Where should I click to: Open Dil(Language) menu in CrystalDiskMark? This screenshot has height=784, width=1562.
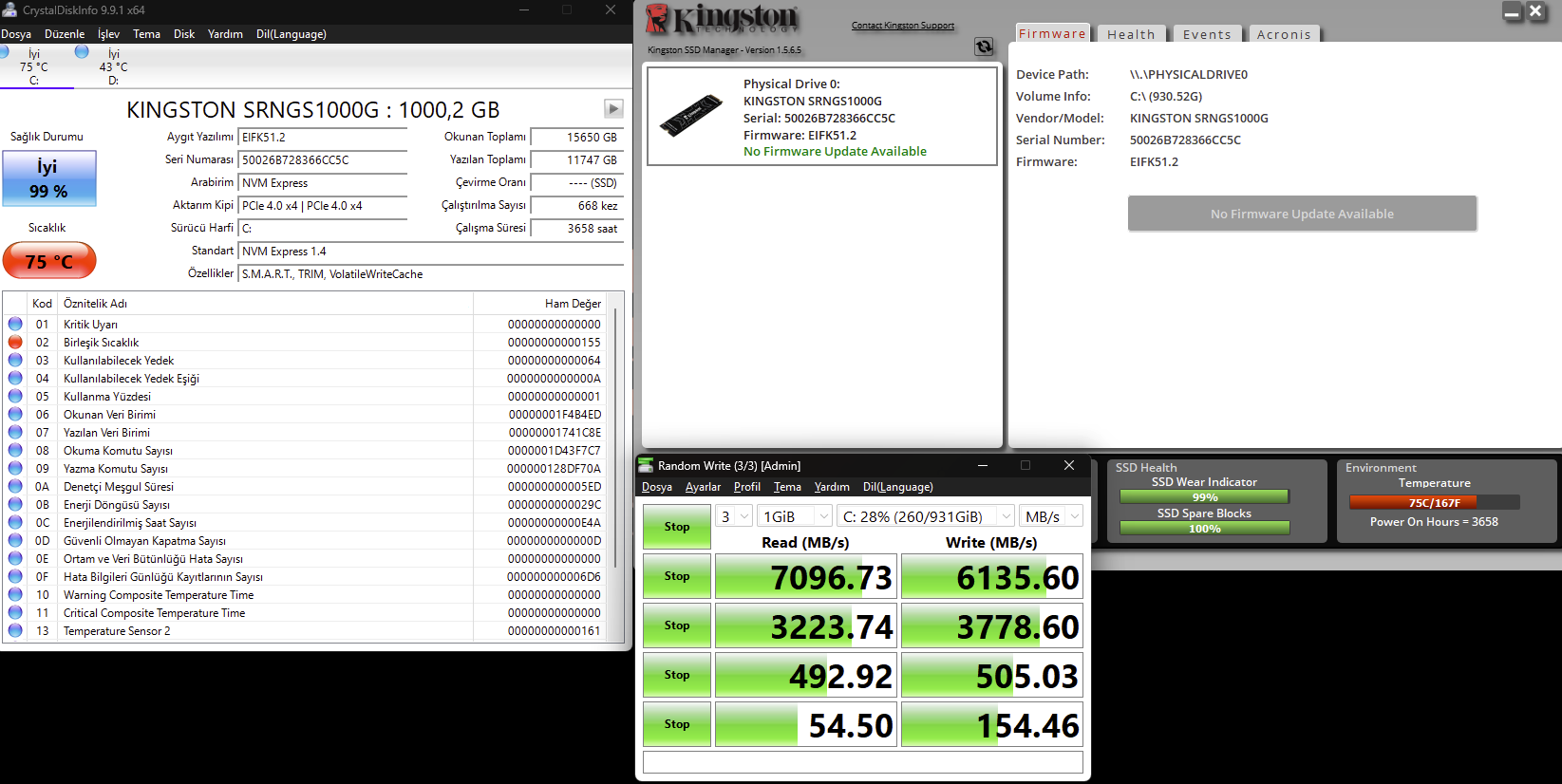point(898,487)
